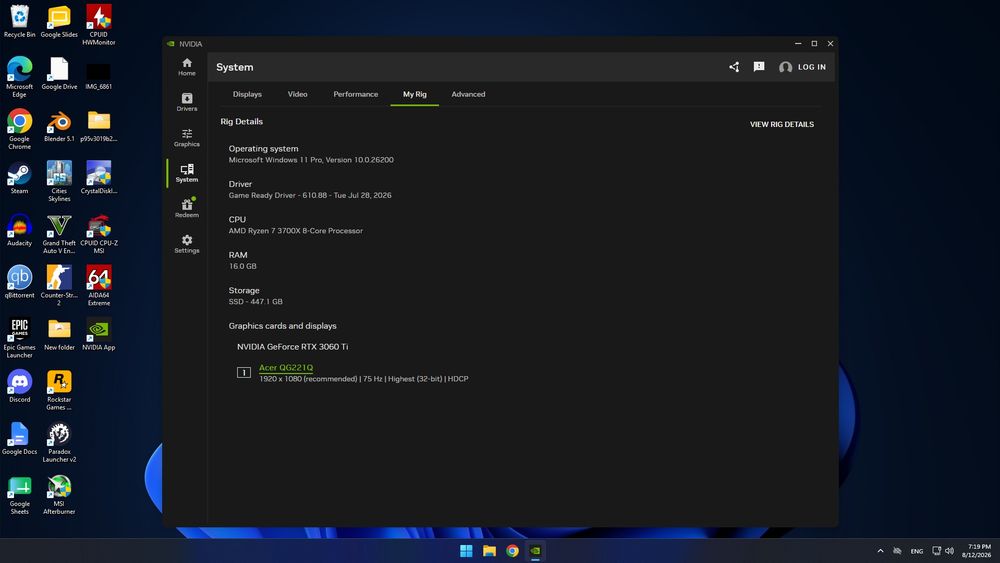This screenshot has width=1000, height=563.
Task: Select MSI Afterburner desktop icon
Action: [x=59, y=495]
